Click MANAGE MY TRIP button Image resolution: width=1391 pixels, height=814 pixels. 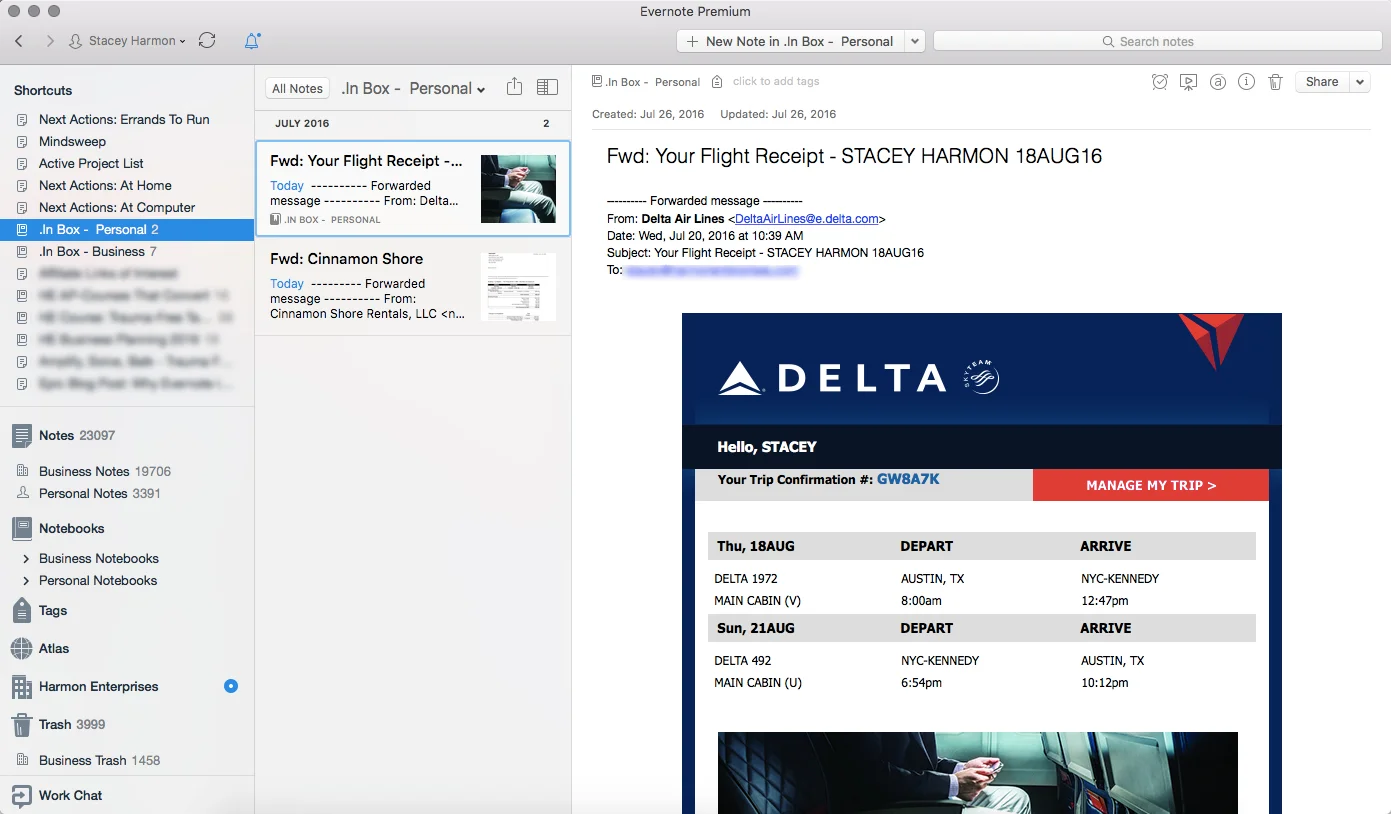(x=1151, y=485)
